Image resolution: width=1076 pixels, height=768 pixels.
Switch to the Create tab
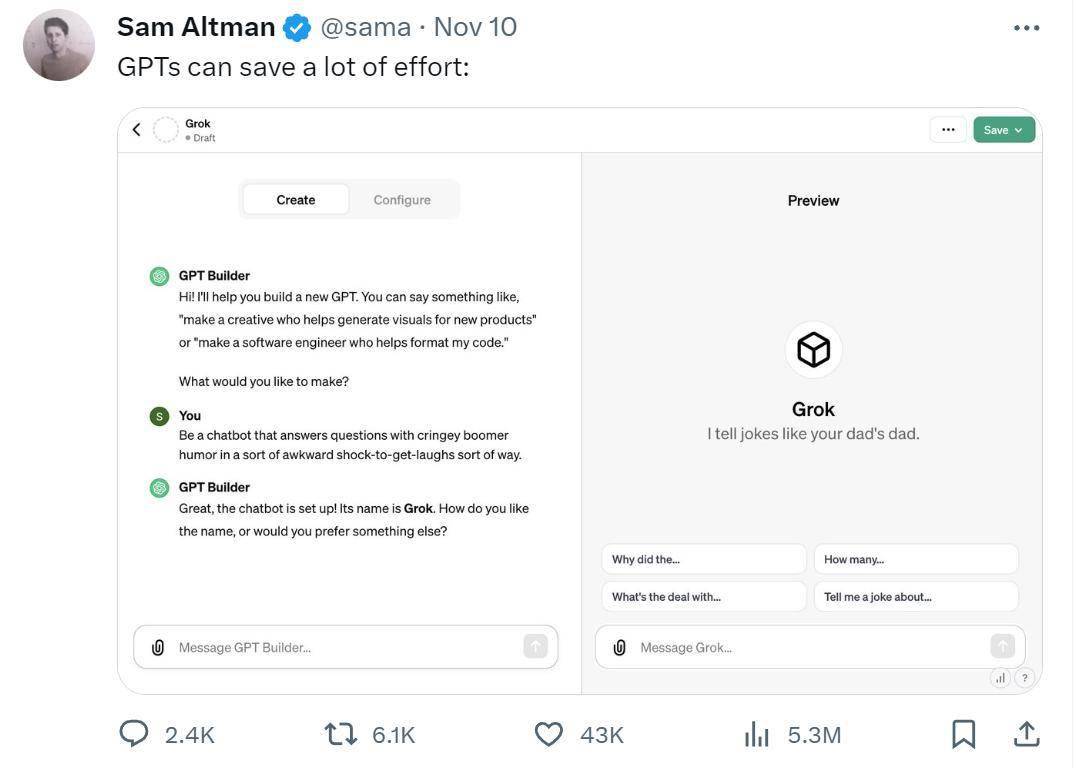(296, 200)
